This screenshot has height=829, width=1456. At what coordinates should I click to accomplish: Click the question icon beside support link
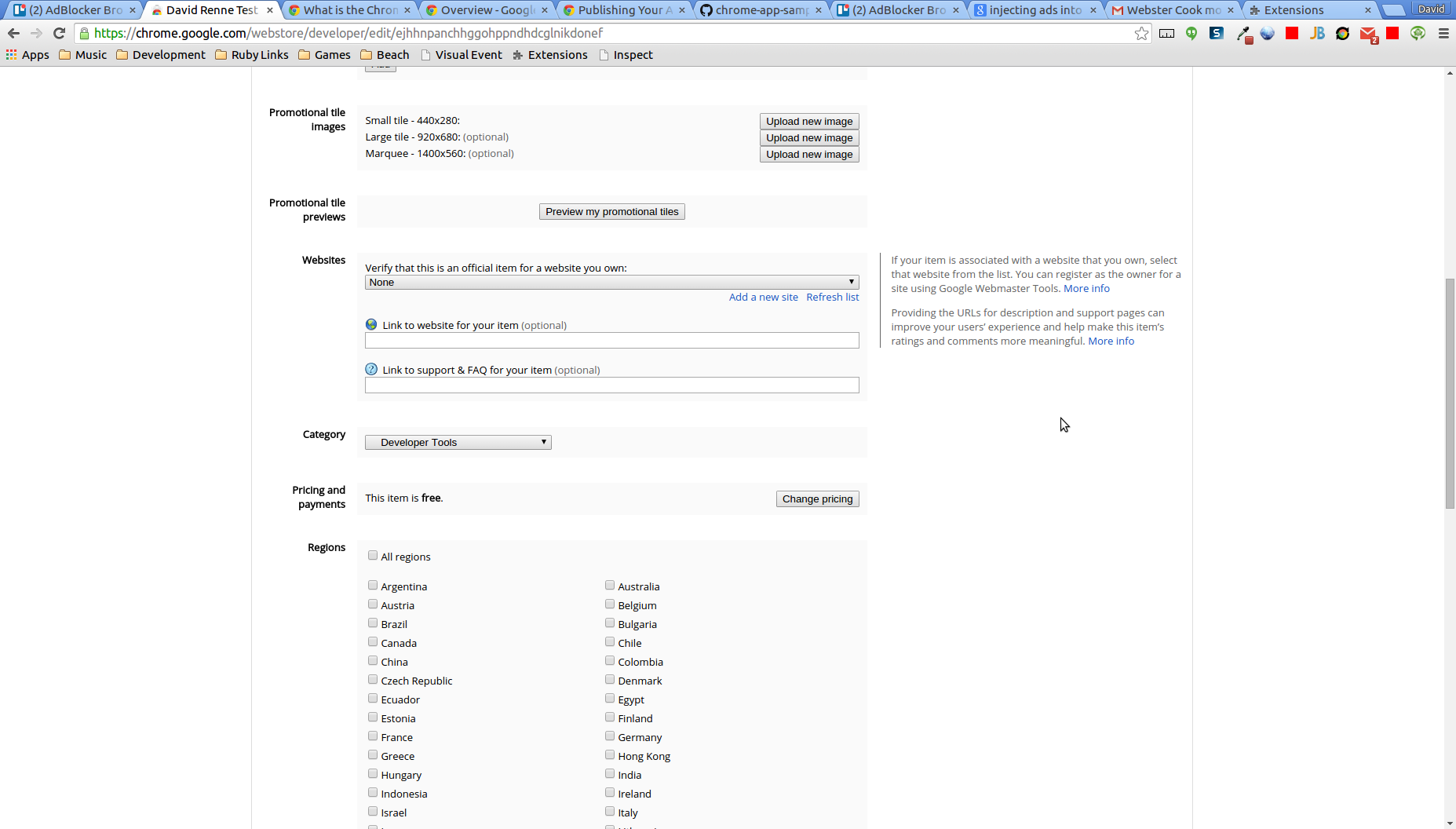pos(371,369)
